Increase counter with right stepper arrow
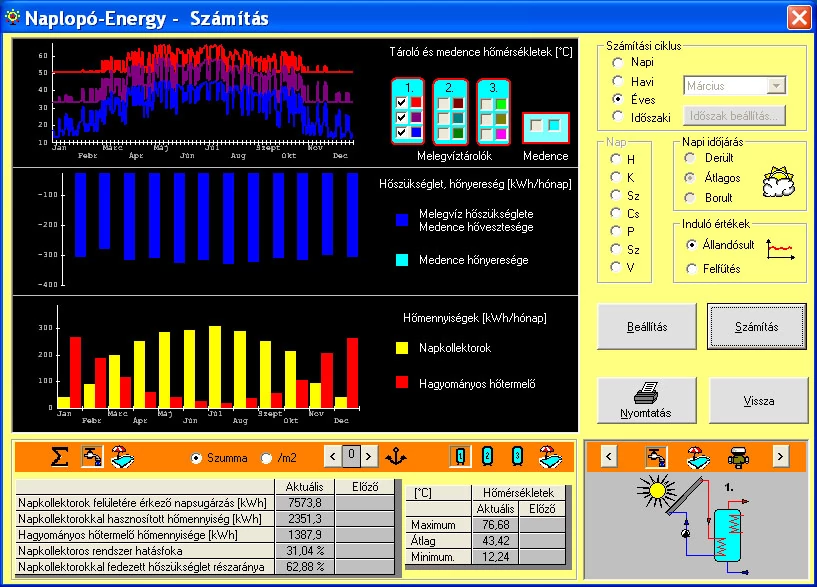817x587 pixels. pos(369,457)
